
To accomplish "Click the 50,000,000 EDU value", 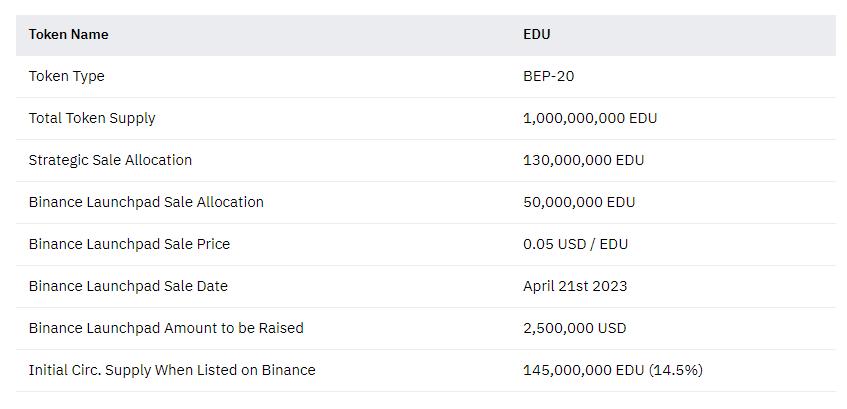I will [579, 202].
